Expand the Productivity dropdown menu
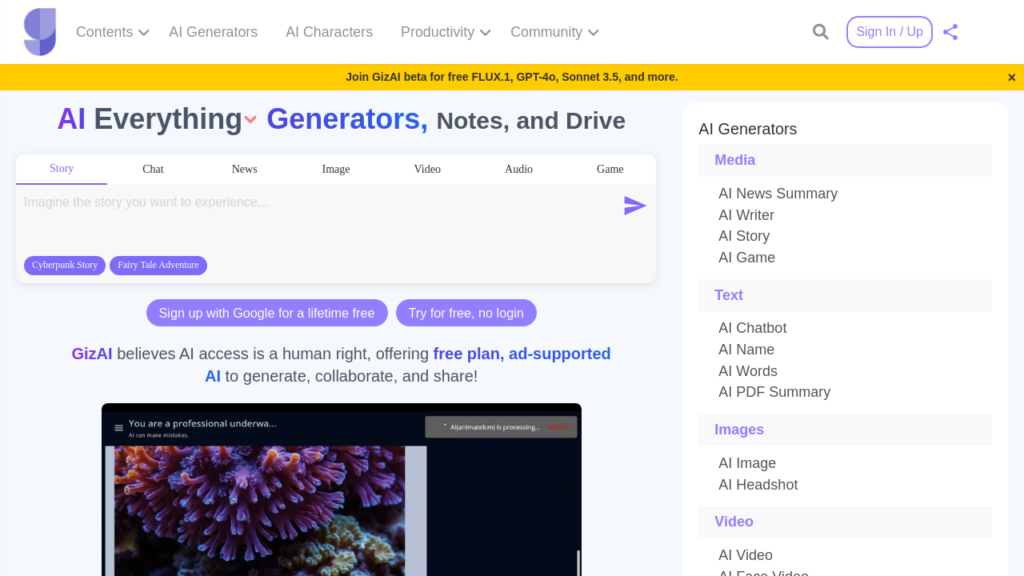1024x576 pixels. pyautogui.click(x=445, y=32)
